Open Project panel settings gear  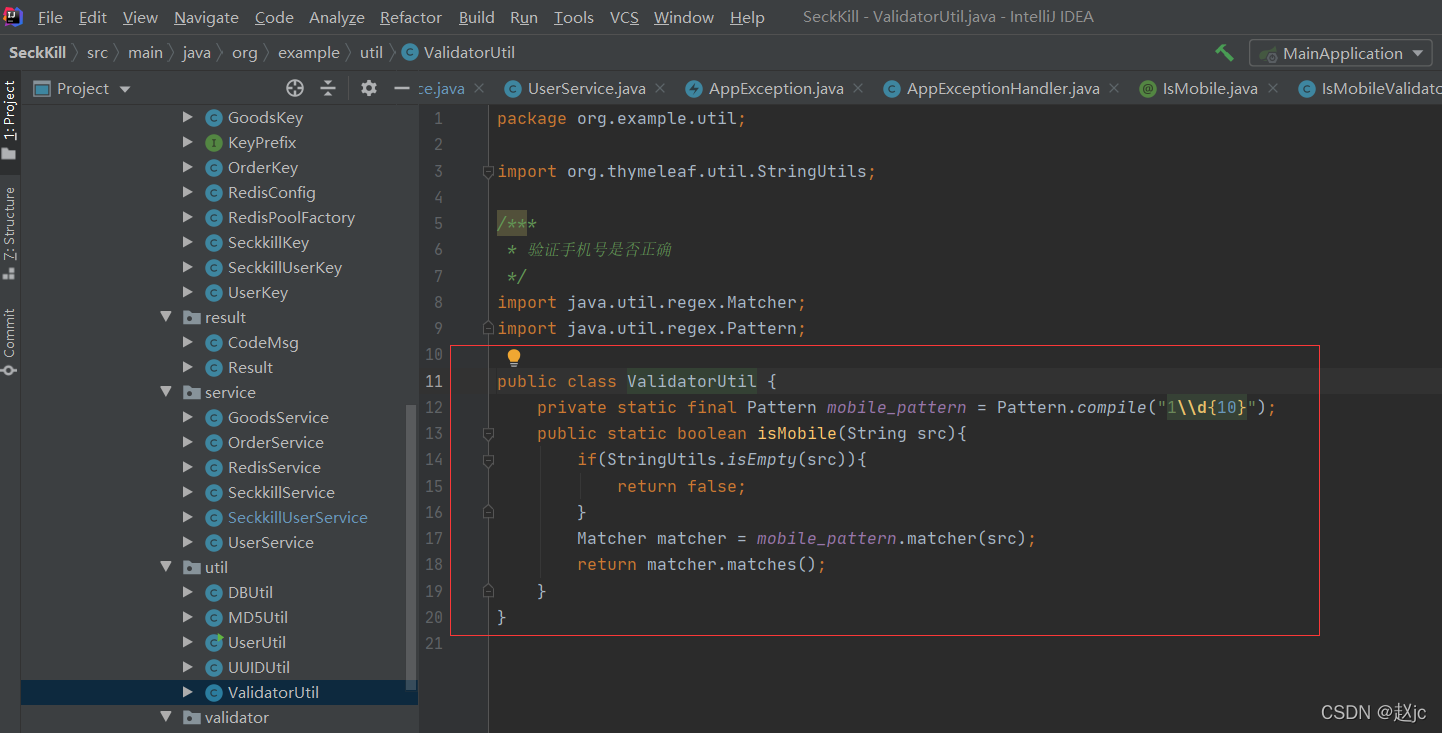(x=369, y=88)
